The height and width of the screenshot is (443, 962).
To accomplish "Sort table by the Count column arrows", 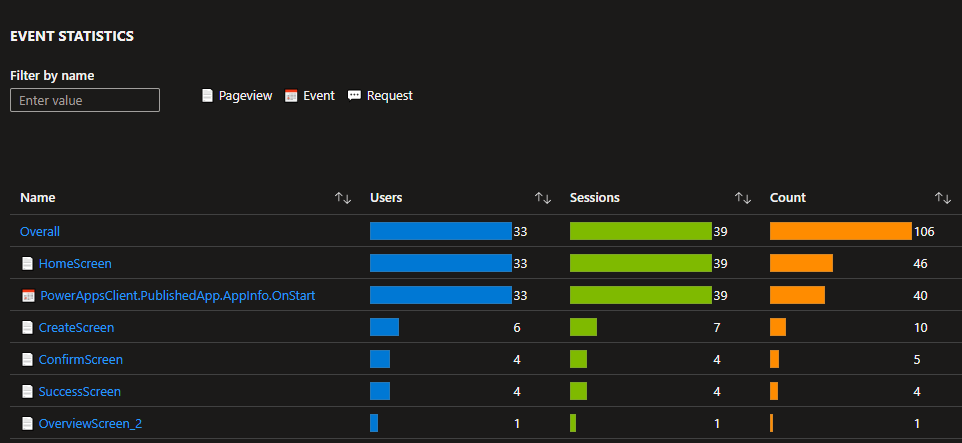I will click(942, 198).
